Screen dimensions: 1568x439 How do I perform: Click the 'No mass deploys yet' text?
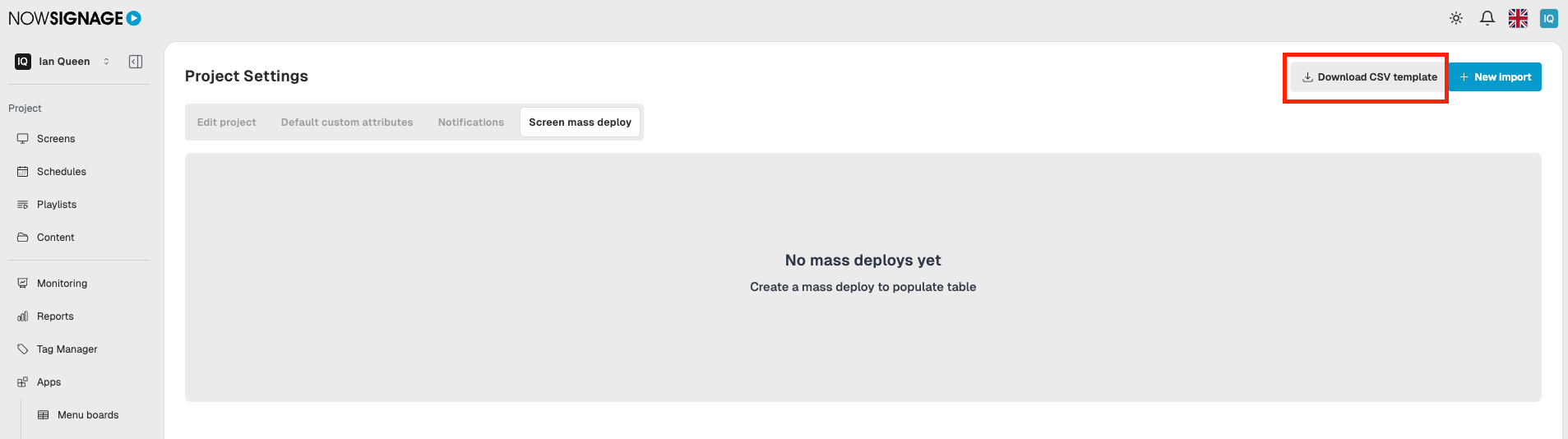pyautogui.click(x=863, y=261)
